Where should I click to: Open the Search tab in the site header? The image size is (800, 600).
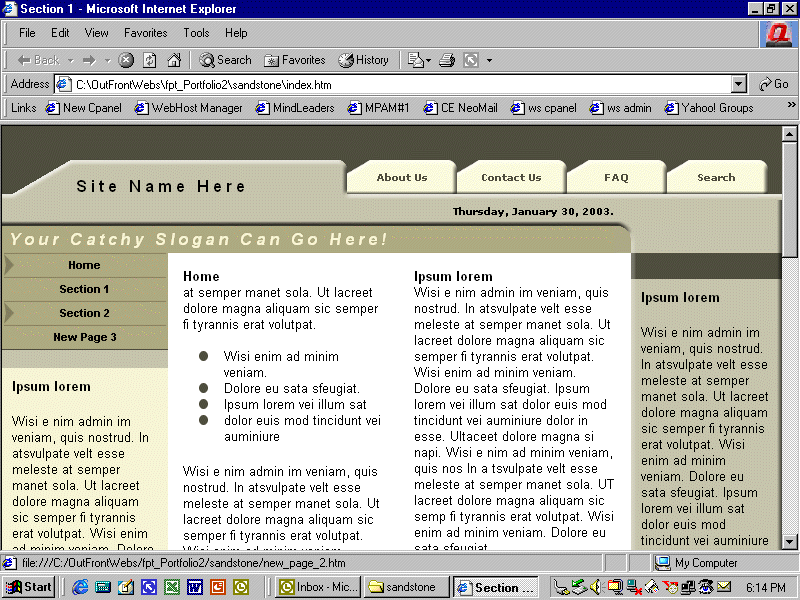(716, 177)
